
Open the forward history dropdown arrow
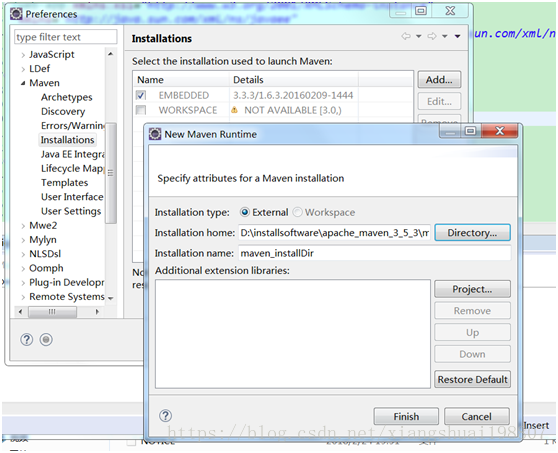444,36
